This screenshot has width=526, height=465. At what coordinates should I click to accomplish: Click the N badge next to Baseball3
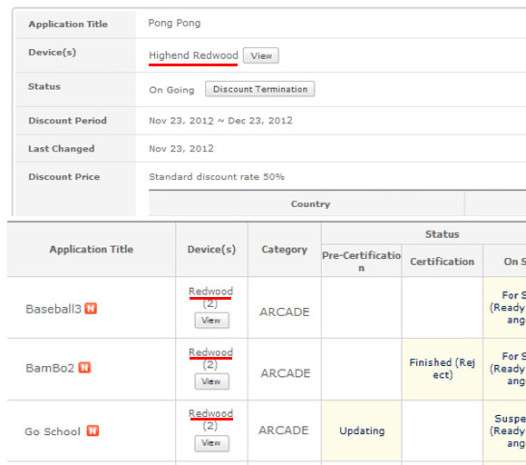(91, 308)
